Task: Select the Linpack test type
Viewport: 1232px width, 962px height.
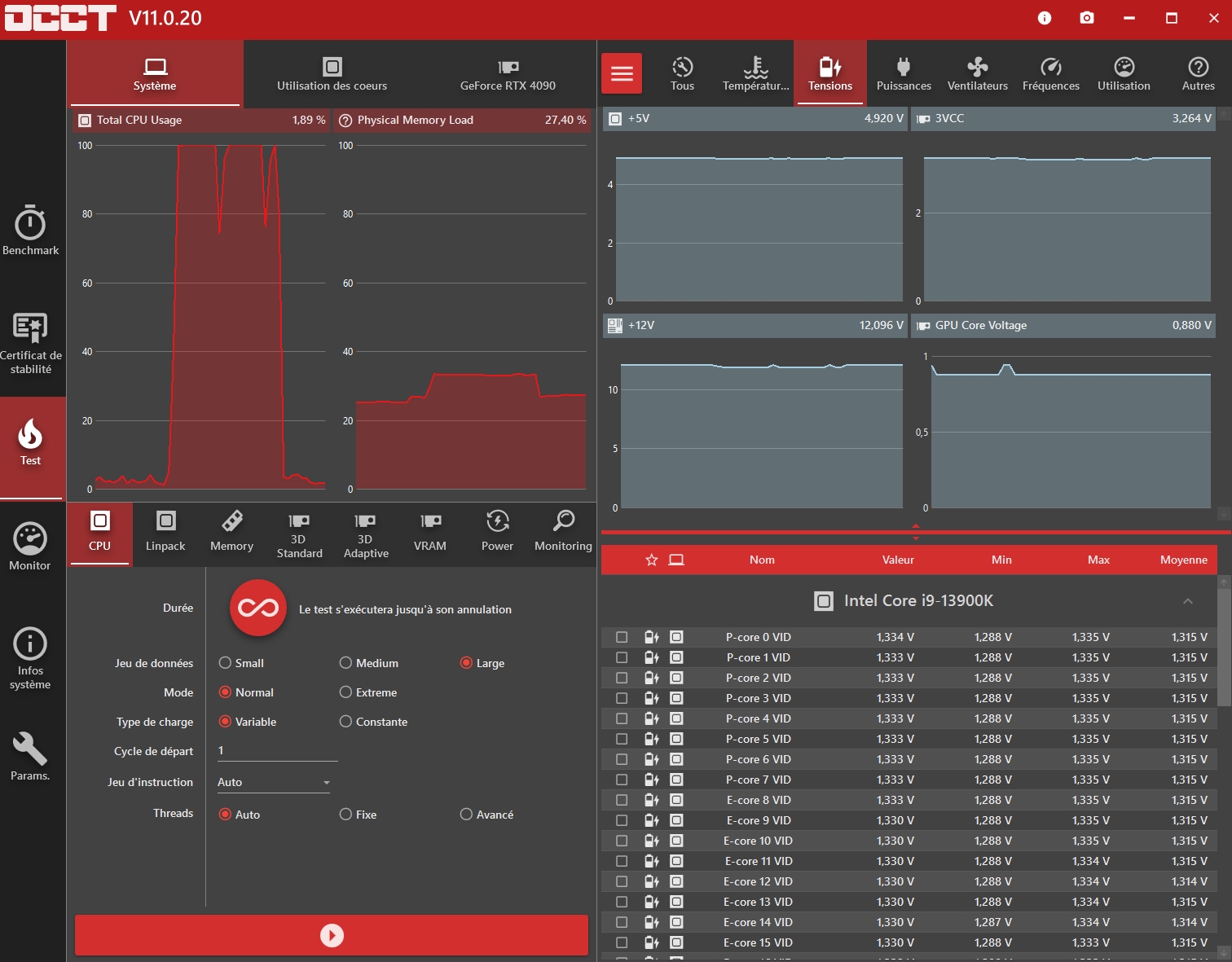Action: coord(165,532)
